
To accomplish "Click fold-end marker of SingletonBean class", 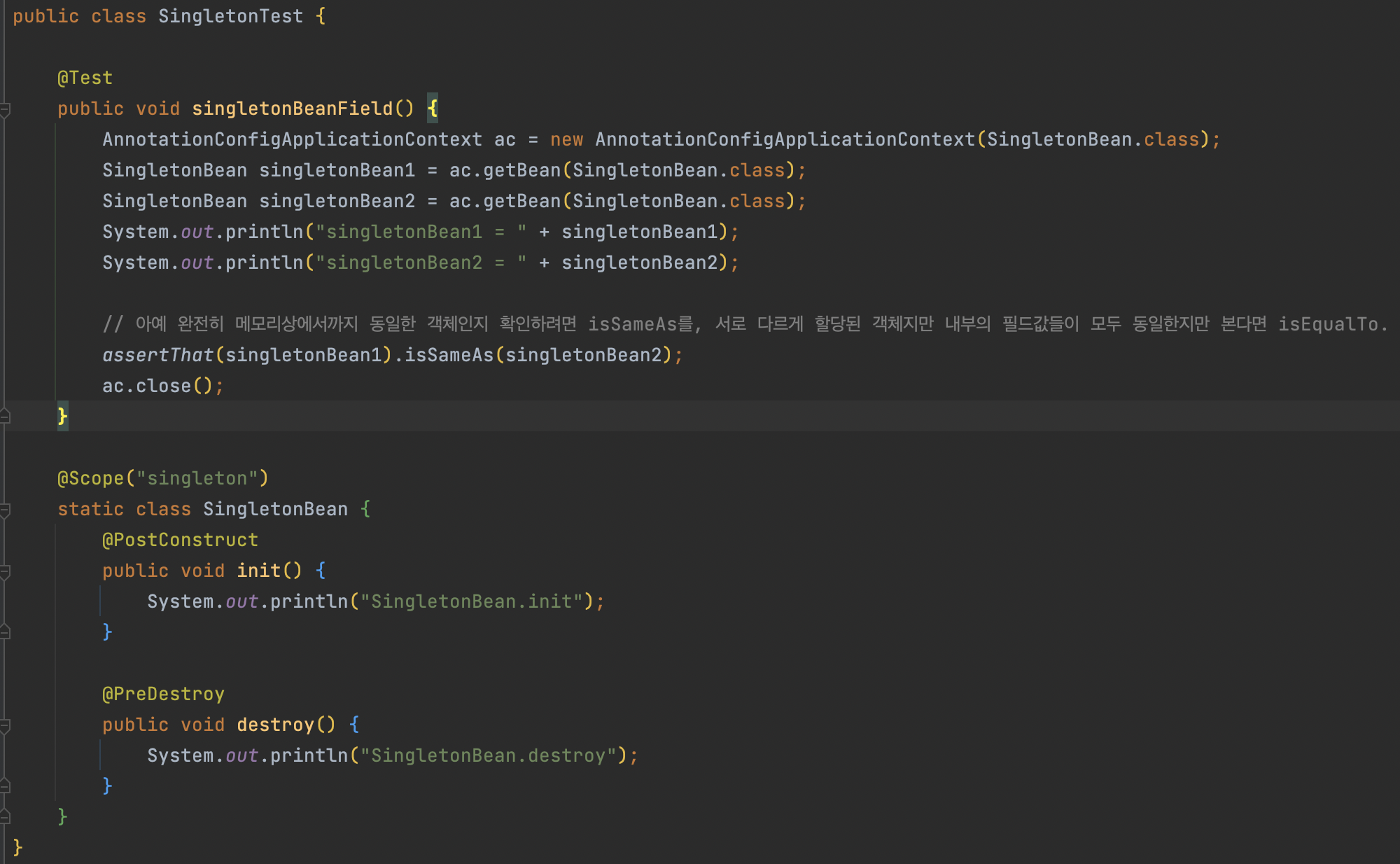I will (4, 818).
